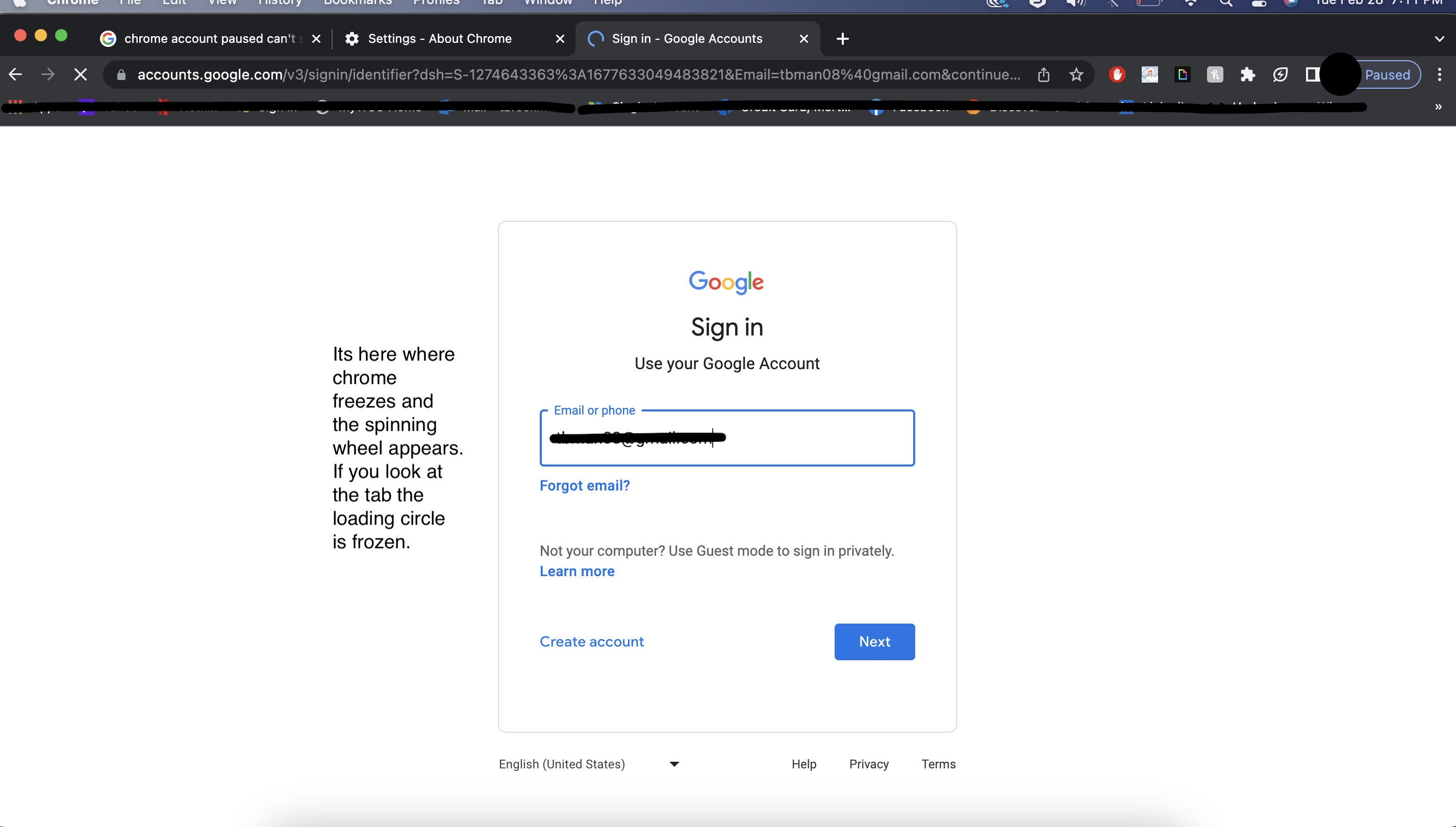The image size is (1456, 827).
Task: Click the Paused profile sync button
Action: [1387, 74]
